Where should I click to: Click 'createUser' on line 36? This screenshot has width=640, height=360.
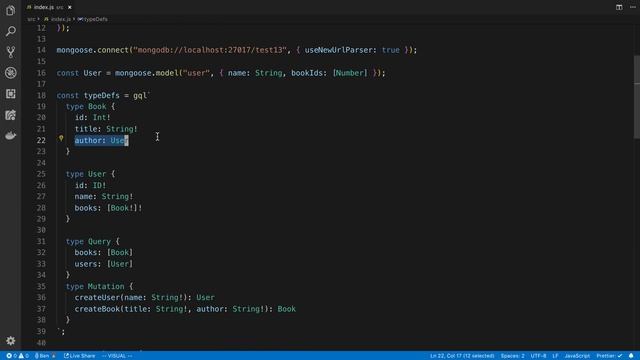coord(97,298)
